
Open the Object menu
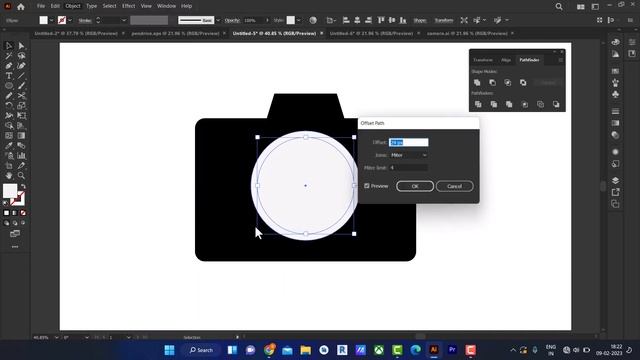coord(73,6)
